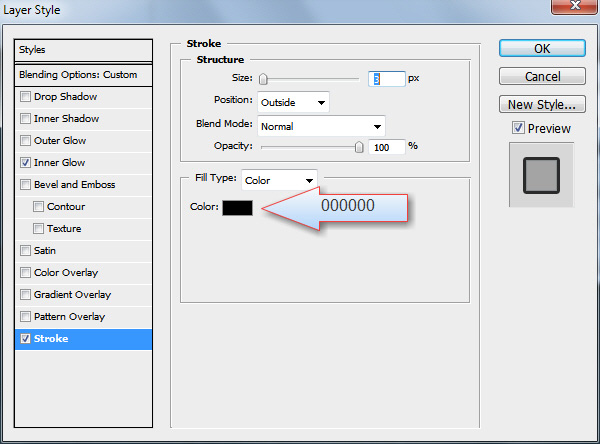Uncheck the Inner Glow checkbox
600x444 pixels.
pos(25,162)
